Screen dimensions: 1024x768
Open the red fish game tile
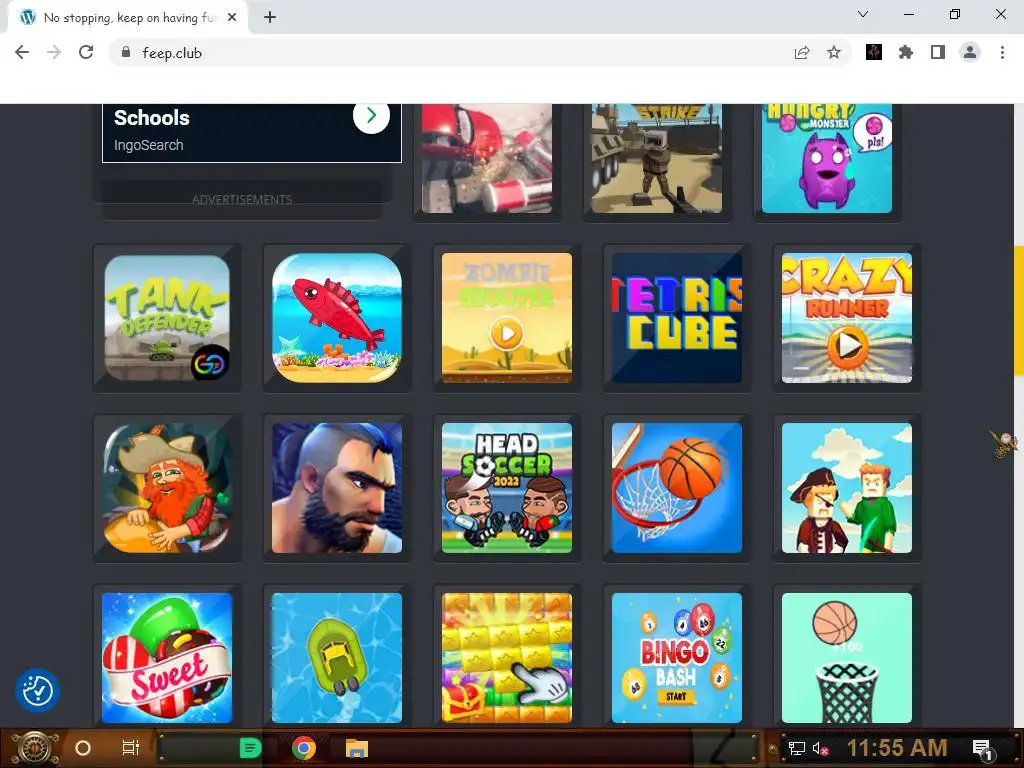[x=337, y=318]
